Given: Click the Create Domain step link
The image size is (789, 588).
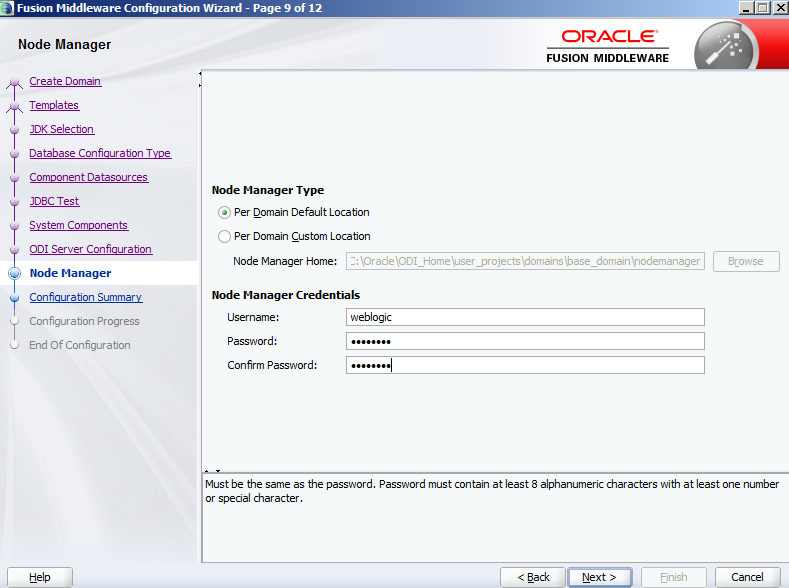Looking at the screenshot, I should click(x=65, y=81).
